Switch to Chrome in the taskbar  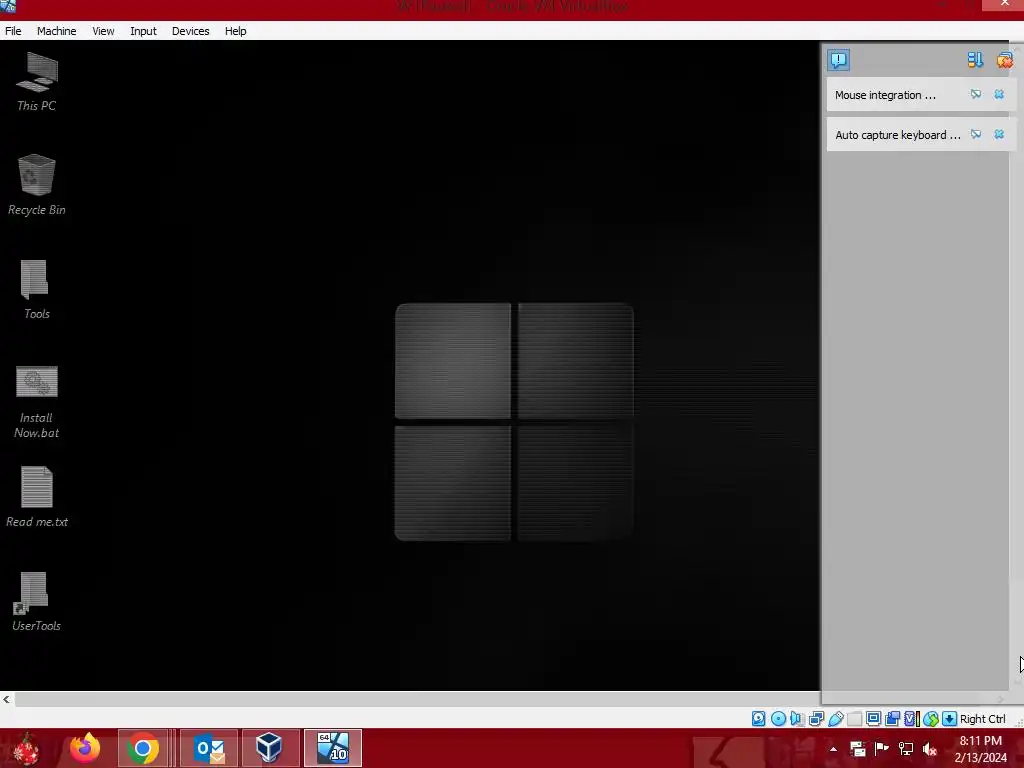[x=143, y=748]
